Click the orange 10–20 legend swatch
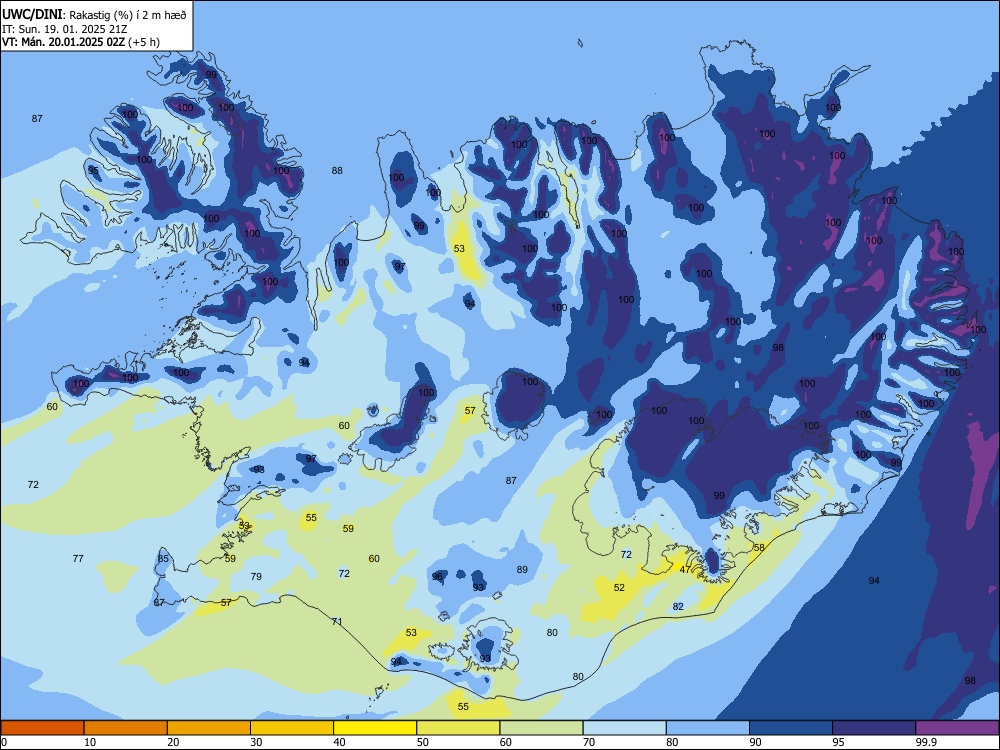Screen dimensions: 1000x750 [x=126, y=728]
